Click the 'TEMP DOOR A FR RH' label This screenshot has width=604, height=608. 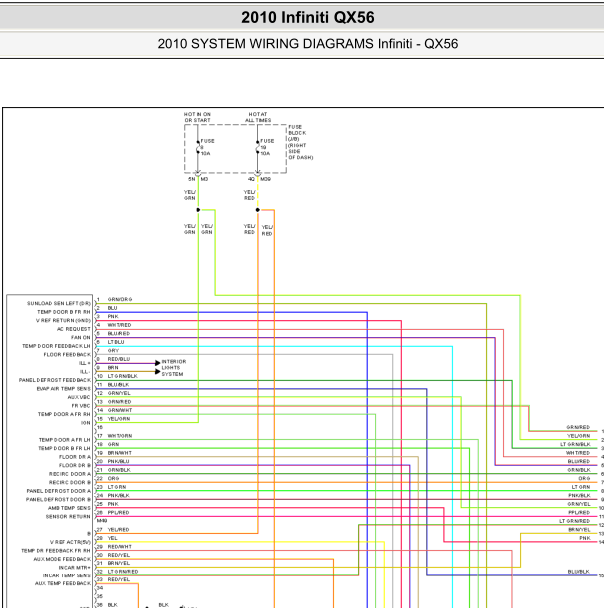pyautogui.click(x=64, y=414)
